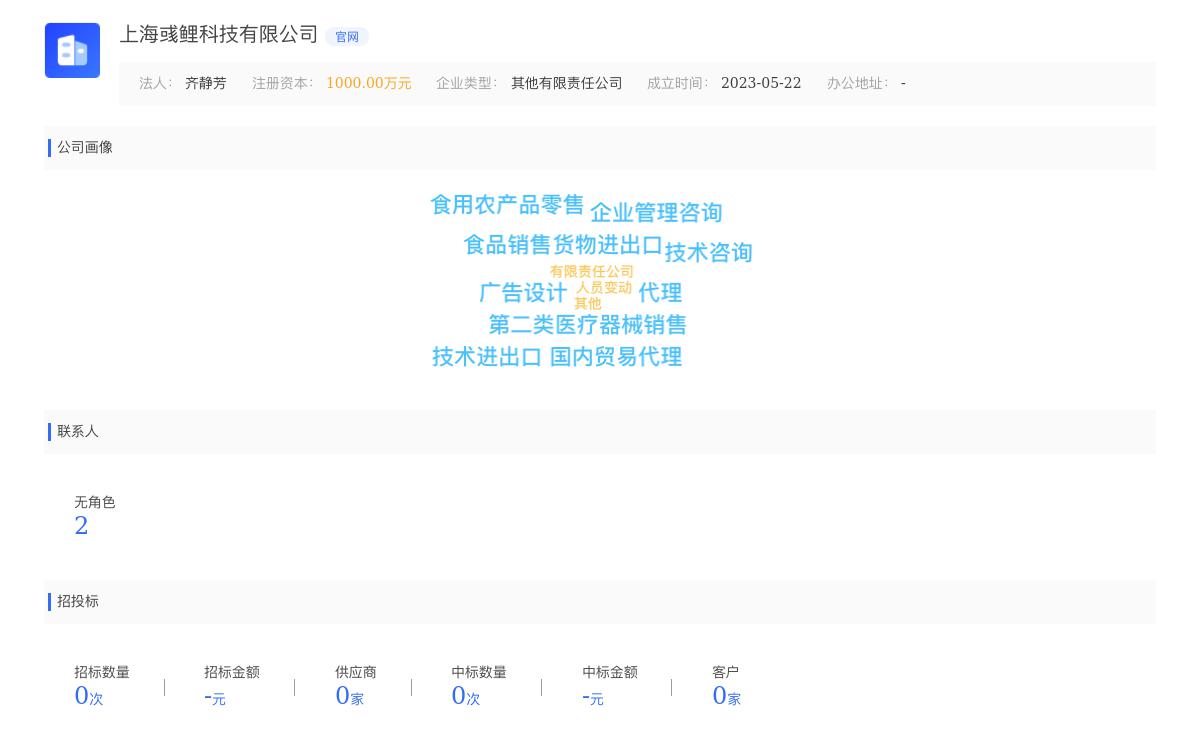
Task: Click the blue company logo icon
Action: click(x=72, y=50)
